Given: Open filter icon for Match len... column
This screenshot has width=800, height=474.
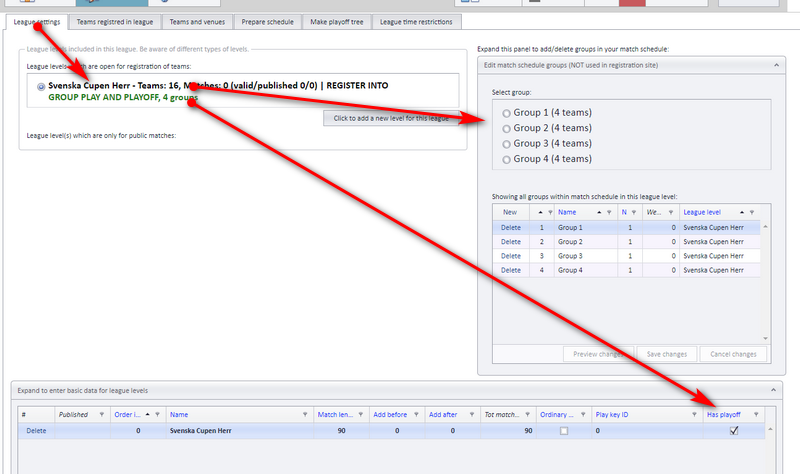Looking at the screenshot, I should [361, 414].
